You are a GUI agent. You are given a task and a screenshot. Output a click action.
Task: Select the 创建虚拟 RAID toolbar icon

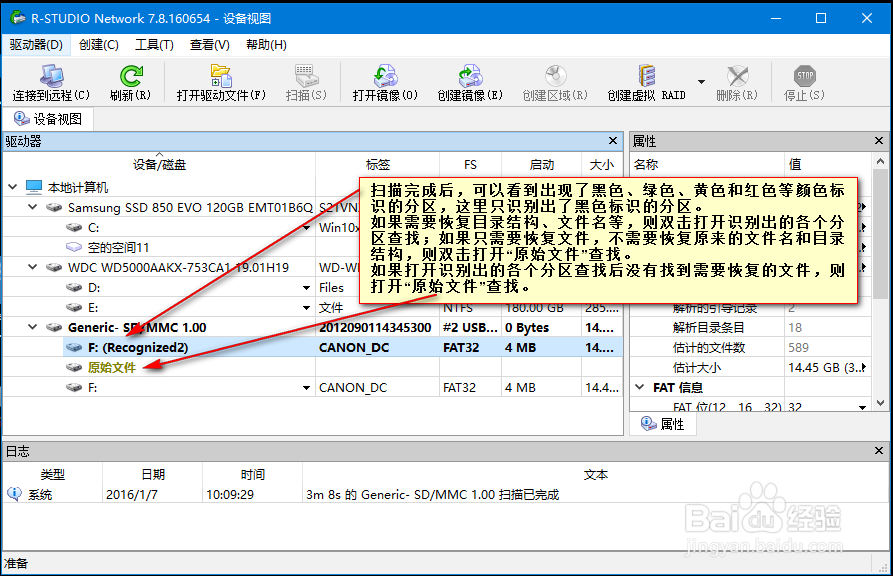coord(646,76)
